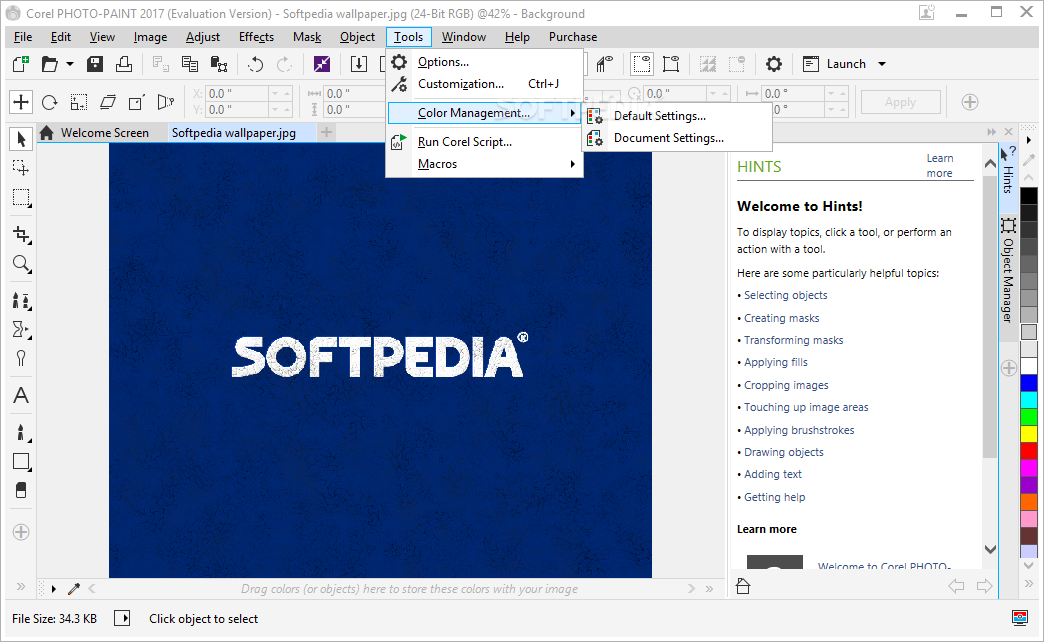Choose Run Corel Script

point(485,142)
